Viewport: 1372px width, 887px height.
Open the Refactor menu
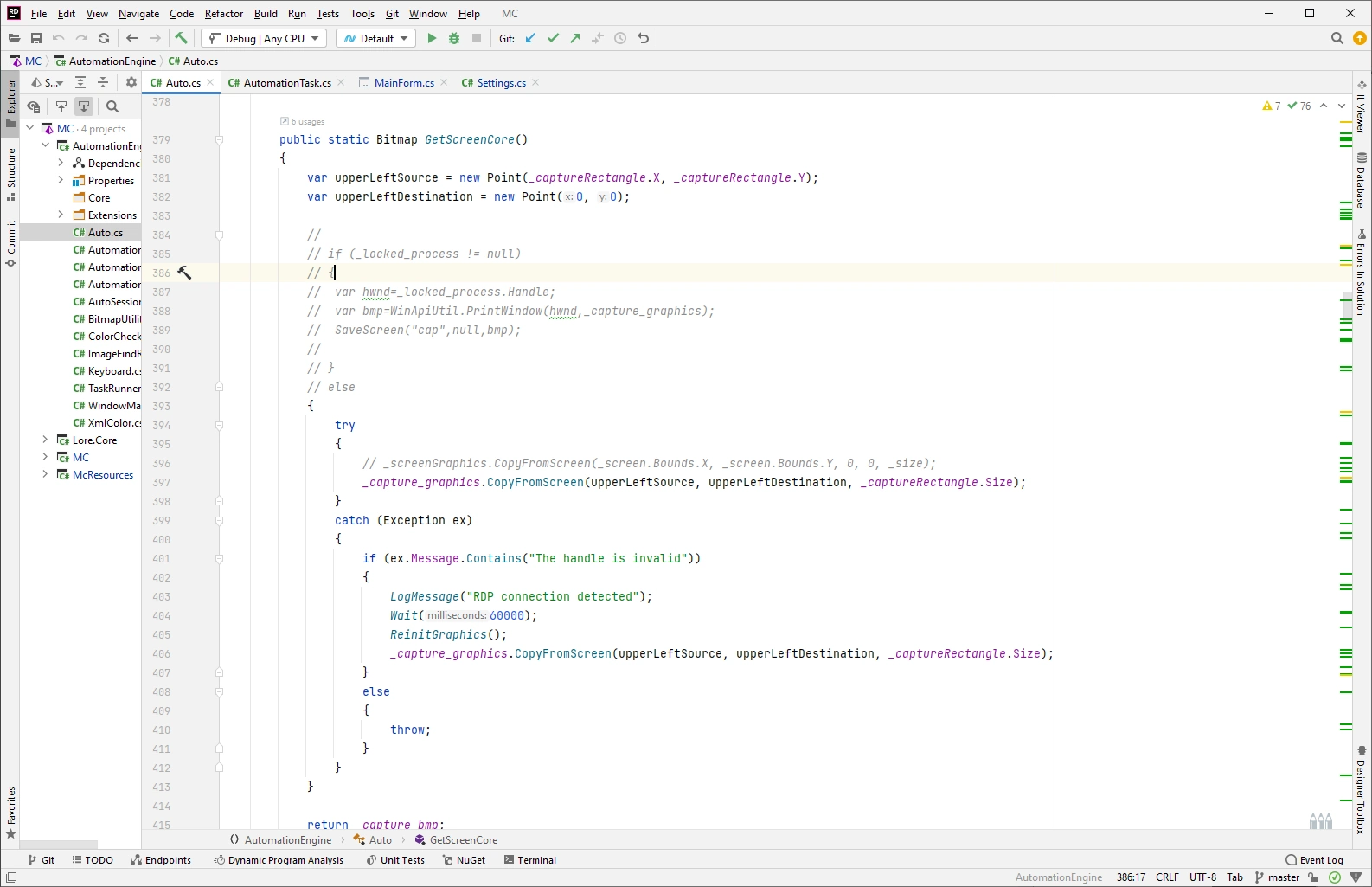point(224,14)
